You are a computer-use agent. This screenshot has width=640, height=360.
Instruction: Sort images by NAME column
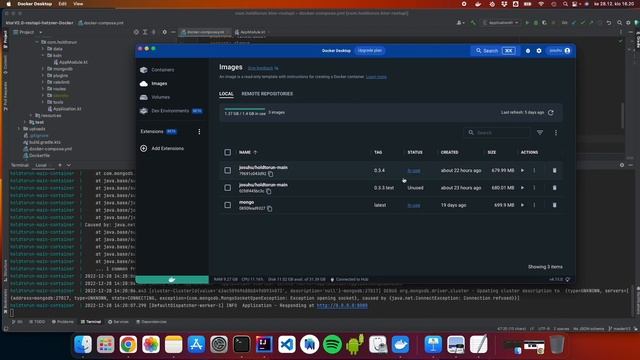(x=248, y=152)
